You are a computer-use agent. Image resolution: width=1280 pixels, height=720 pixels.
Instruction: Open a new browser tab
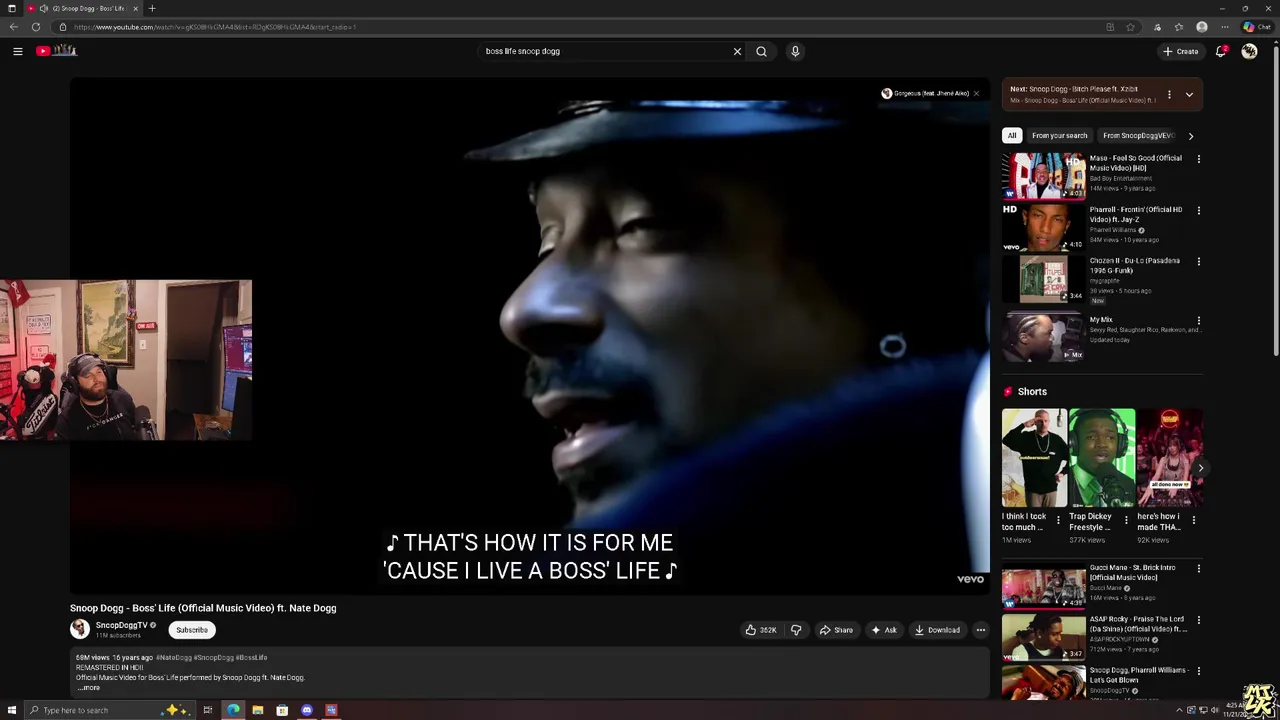point(152,8)
